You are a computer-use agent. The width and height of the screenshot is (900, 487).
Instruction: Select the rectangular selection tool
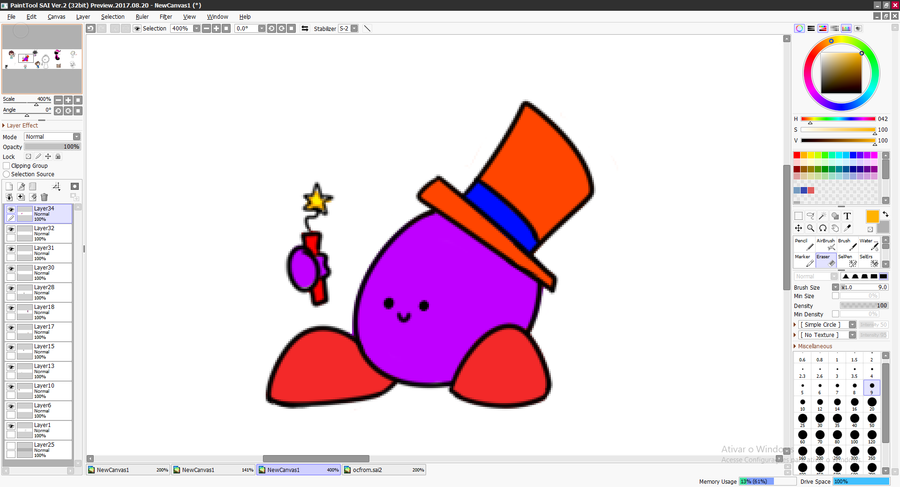[x=798, y=216]
